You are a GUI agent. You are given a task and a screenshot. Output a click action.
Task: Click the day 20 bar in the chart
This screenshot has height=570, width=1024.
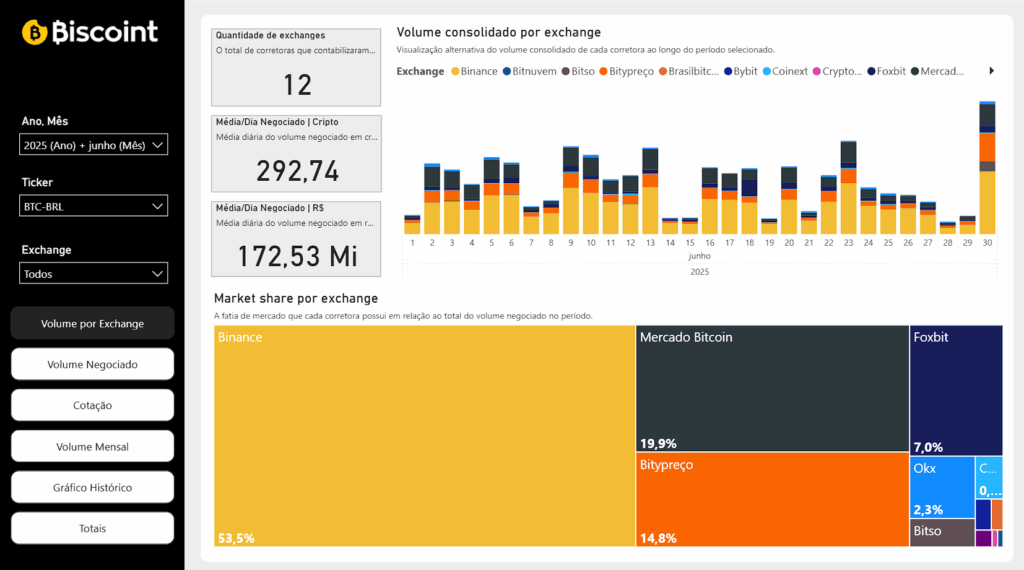click(x=789, y=200)
